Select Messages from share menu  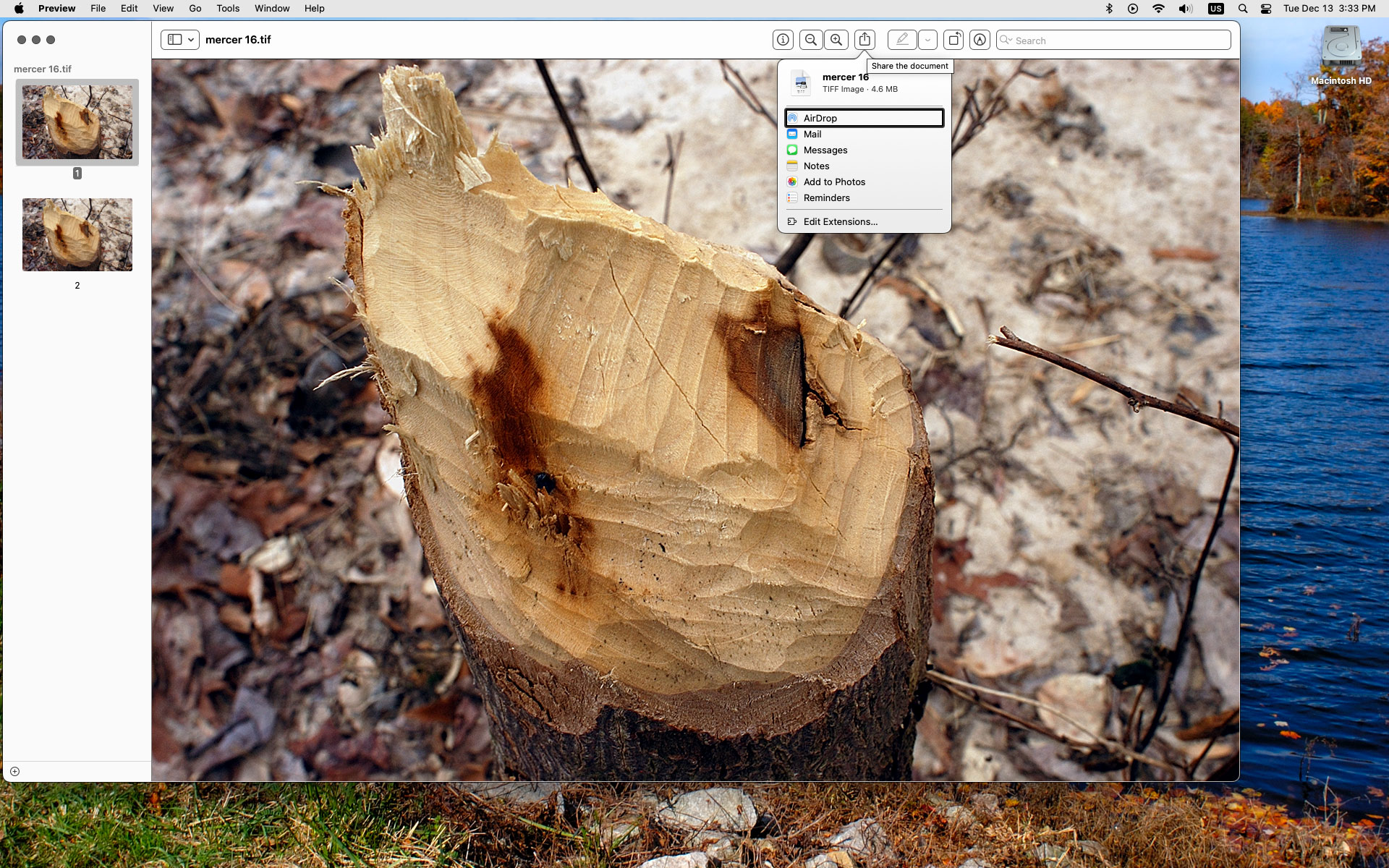click(825, 150)
